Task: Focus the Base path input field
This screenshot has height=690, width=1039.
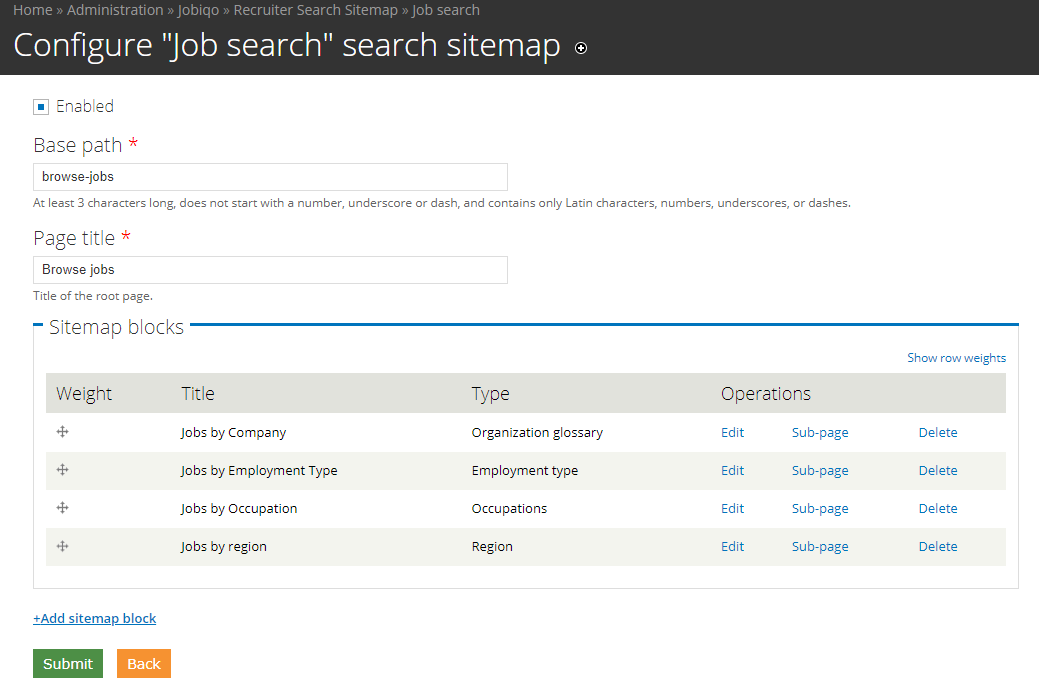Action: [x=270, y=177]
